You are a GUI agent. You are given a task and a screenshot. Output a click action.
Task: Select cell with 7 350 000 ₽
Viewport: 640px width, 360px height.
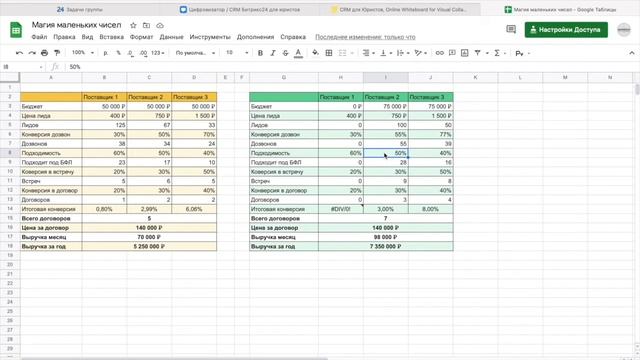click(x=386, y=246)
